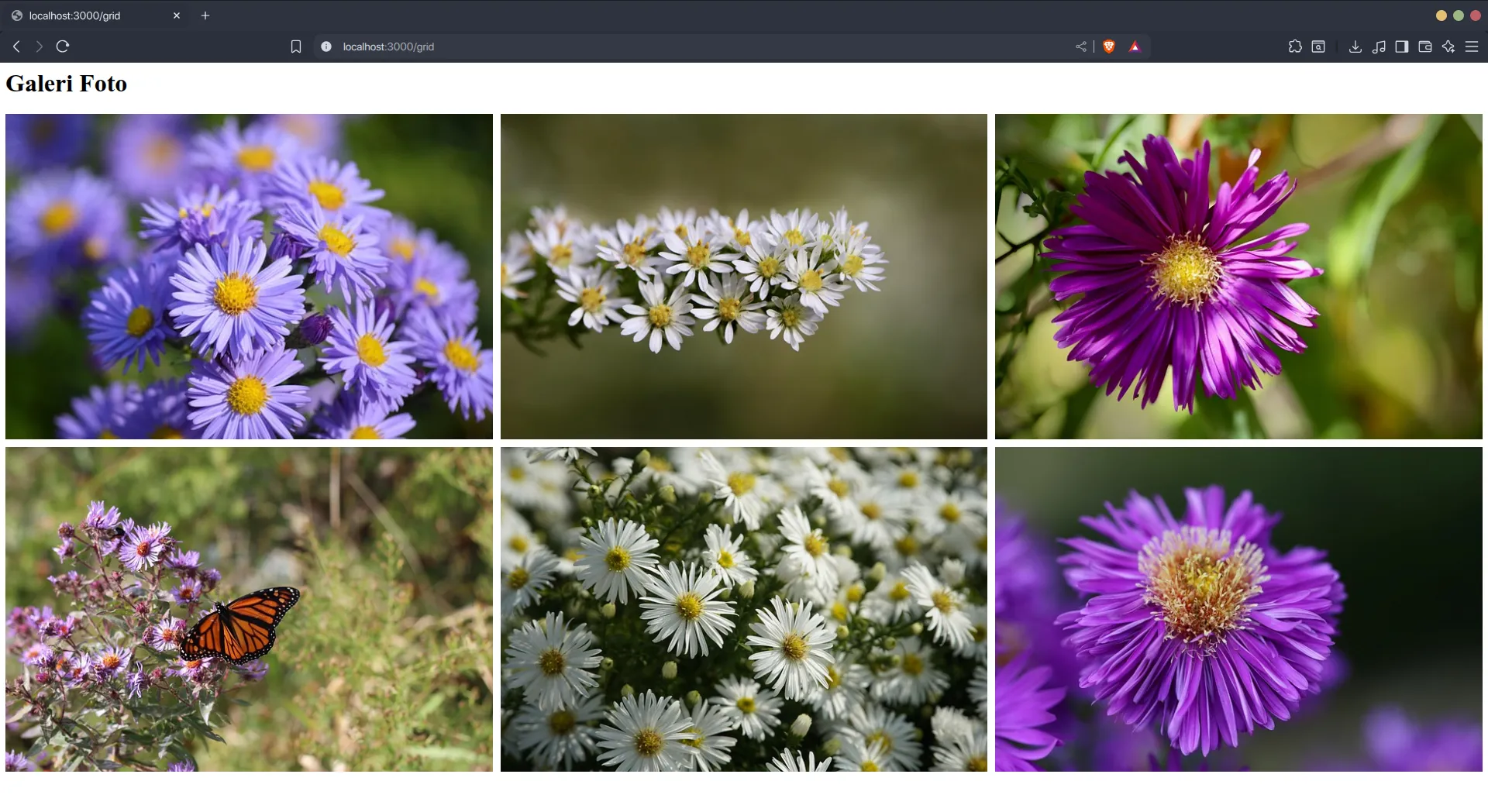The image size is (1488, 812).
Task: View site information for localhost
Action: (x=326, y=46)
